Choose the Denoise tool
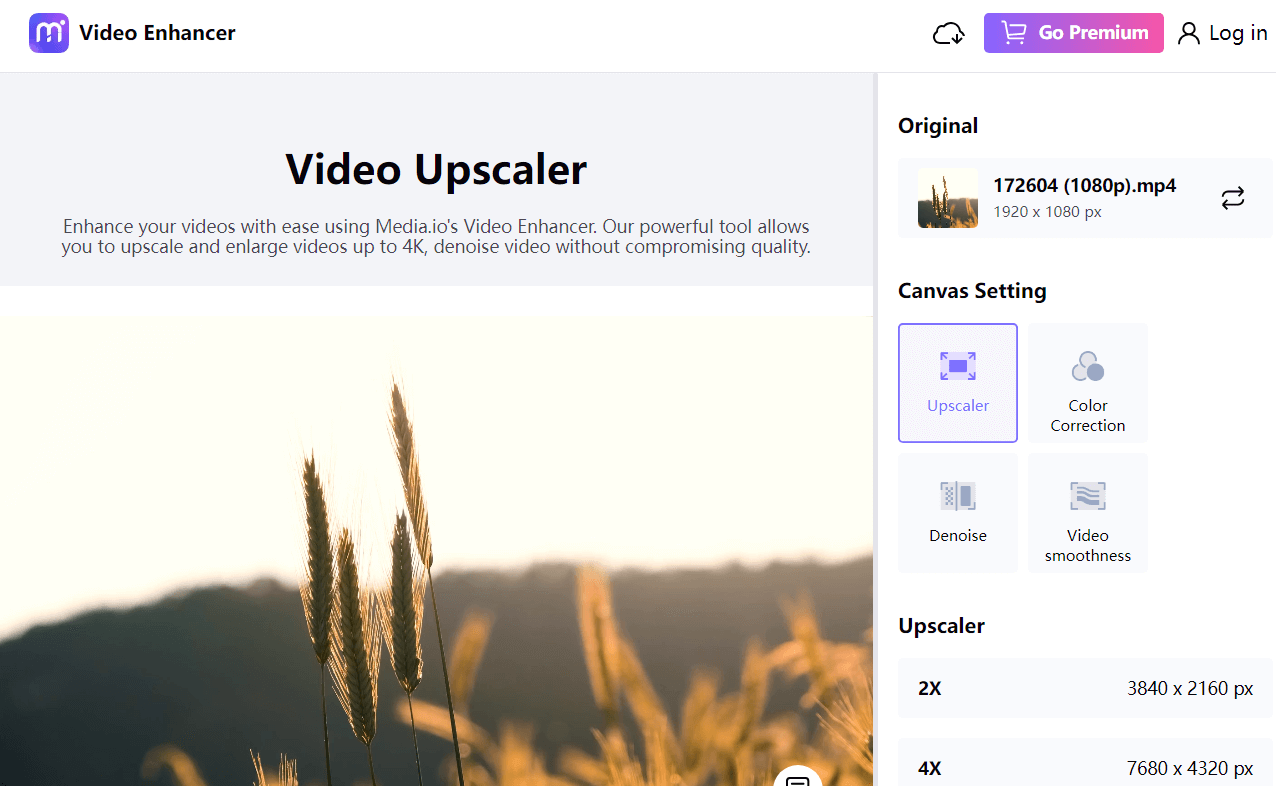Screen dimensions: 1276x786 (x=958, y=513)
